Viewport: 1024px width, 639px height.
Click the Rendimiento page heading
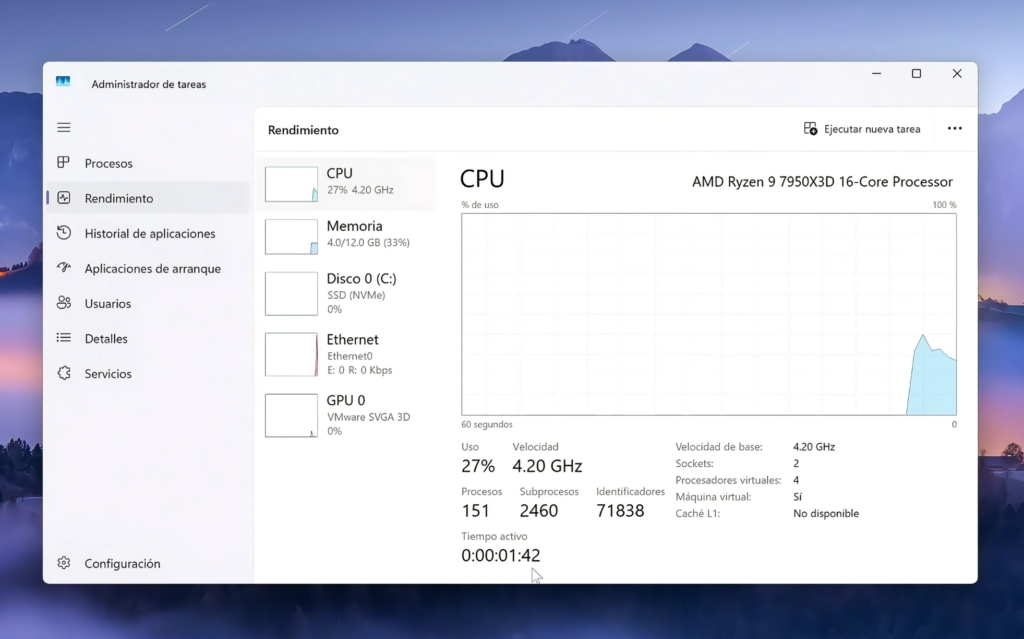point(303,130)
